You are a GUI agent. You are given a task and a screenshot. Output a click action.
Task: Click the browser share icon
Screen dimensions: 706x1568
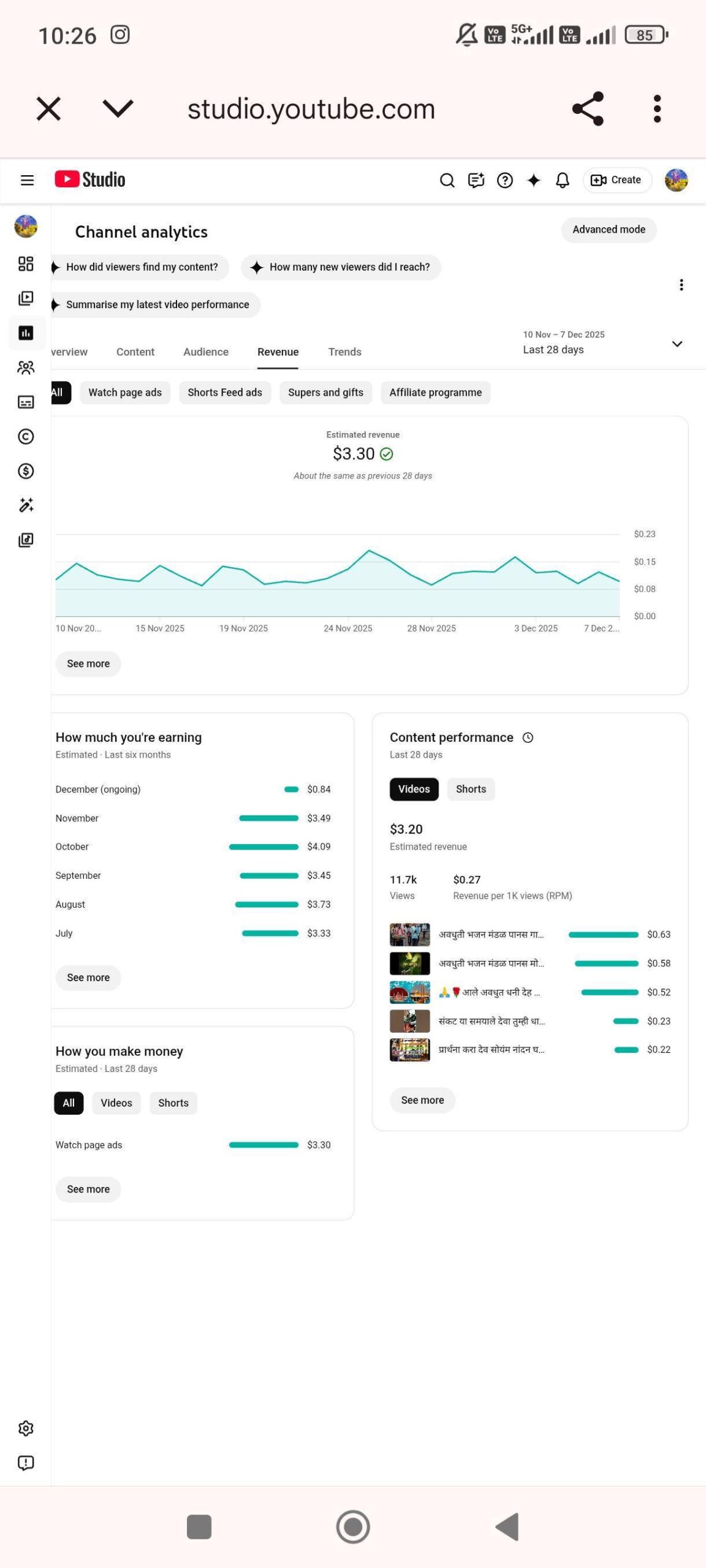588,109
